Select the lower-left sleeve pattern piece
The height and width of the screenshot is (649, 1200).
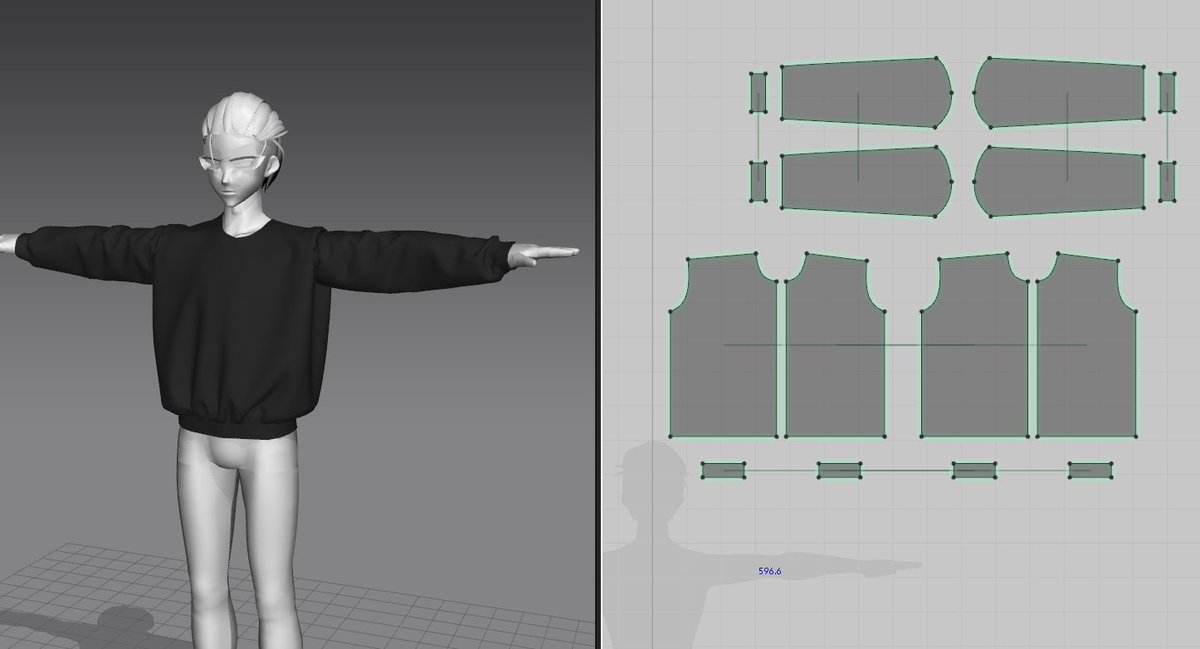pyautogui.click(x=865, y=182)
